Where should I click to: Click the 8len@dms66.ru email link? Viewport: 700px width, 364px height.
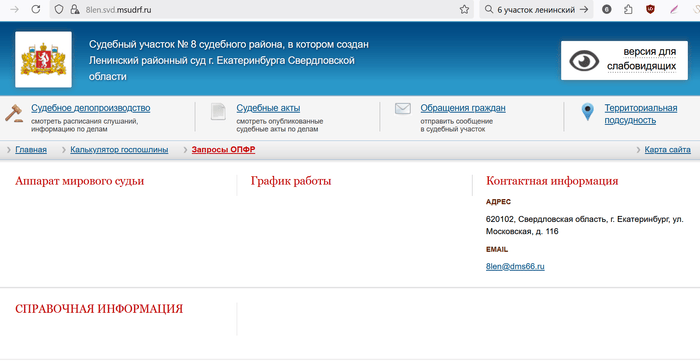tap(515, 266)
